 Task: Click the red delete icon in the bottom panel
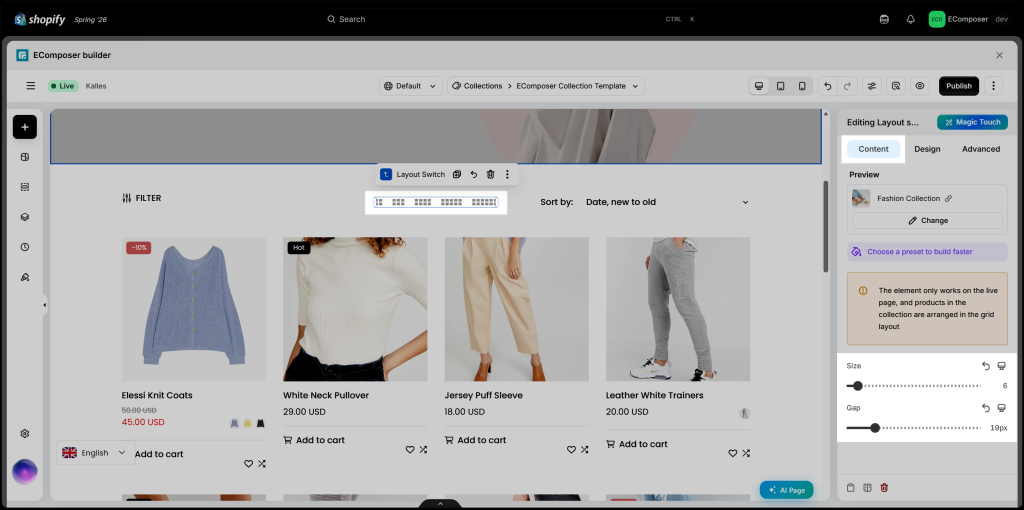[x=884, y=488]
